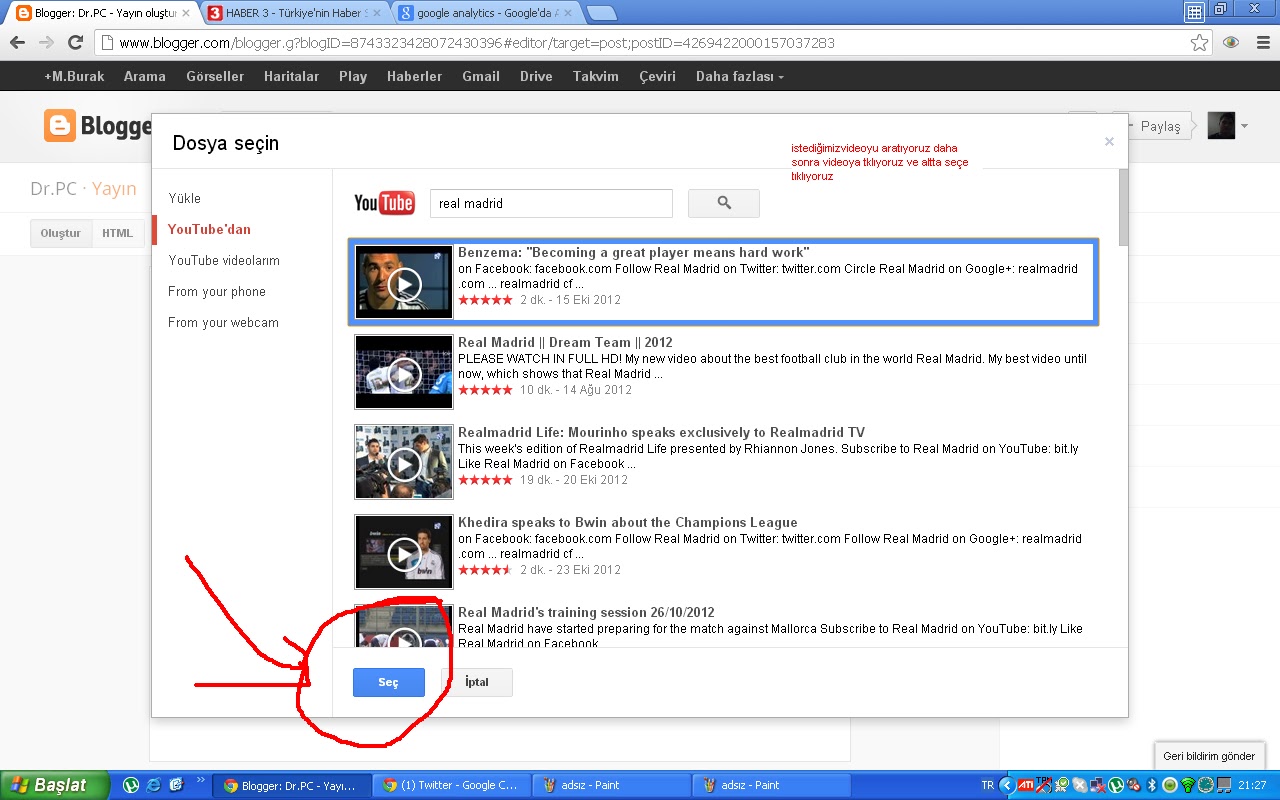Open YouTube videolarım section
This screenshot has height=800, width=1280.
[224, 260]
